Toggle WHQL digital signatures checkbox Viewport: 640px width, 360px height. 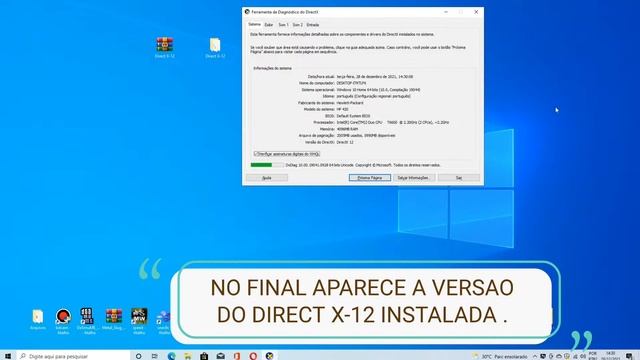click(287, 154)
